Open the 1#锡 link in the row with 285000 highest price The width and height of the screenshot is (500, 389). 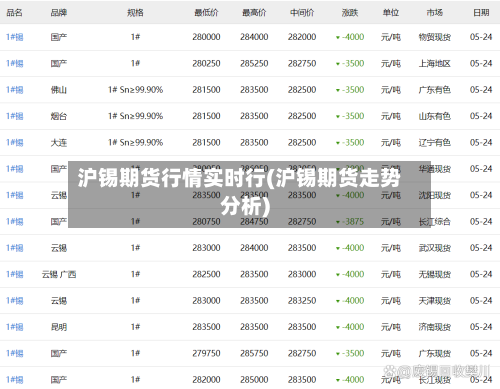click(x=15, y=380)
